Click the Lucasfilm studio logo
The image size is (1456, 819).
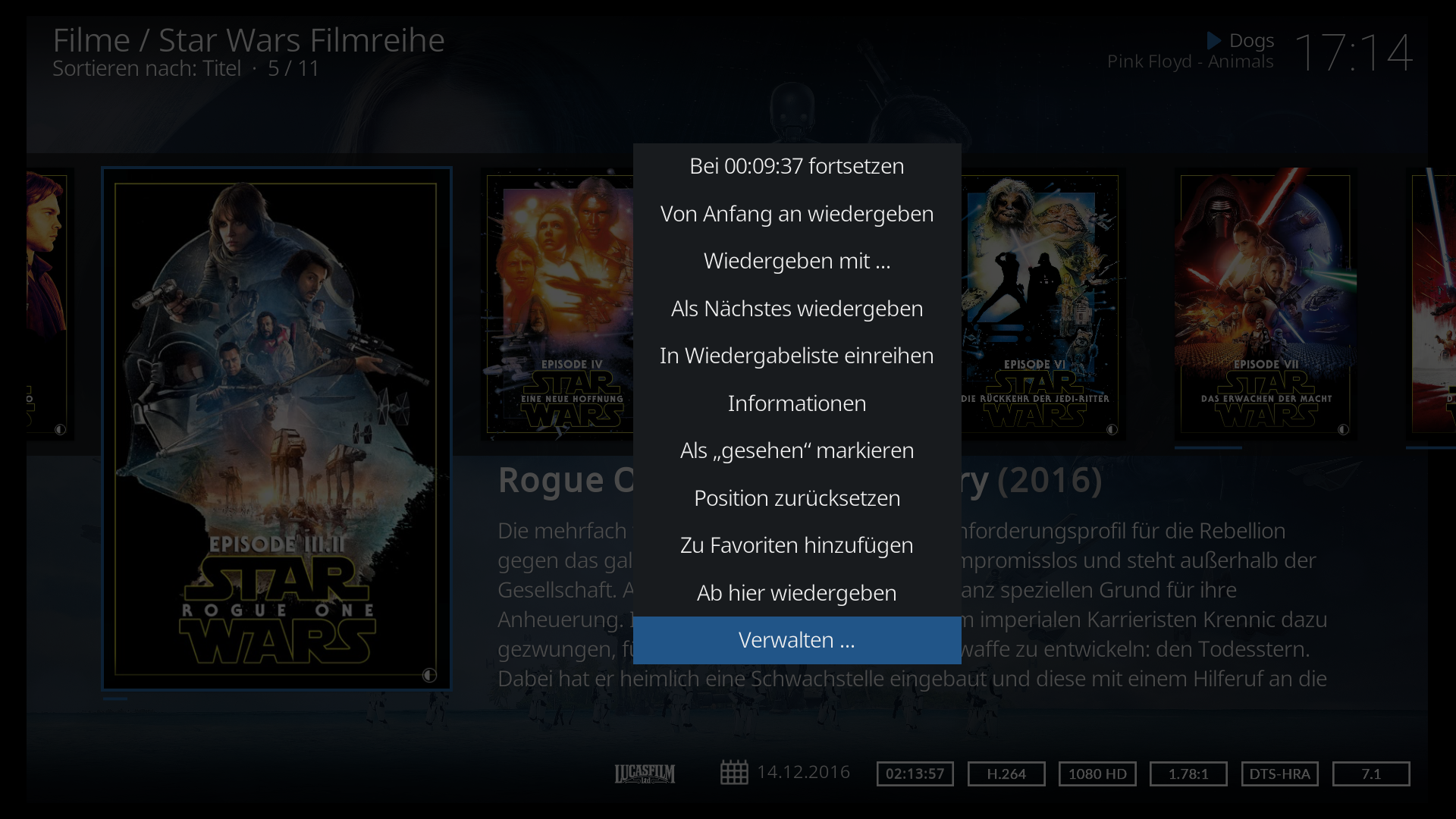(x=645, y=773)
